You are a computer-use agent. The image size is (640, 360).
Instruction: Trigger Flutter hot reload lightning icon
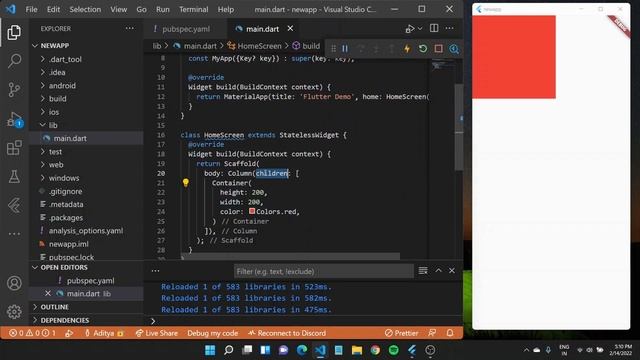point(407,49)
